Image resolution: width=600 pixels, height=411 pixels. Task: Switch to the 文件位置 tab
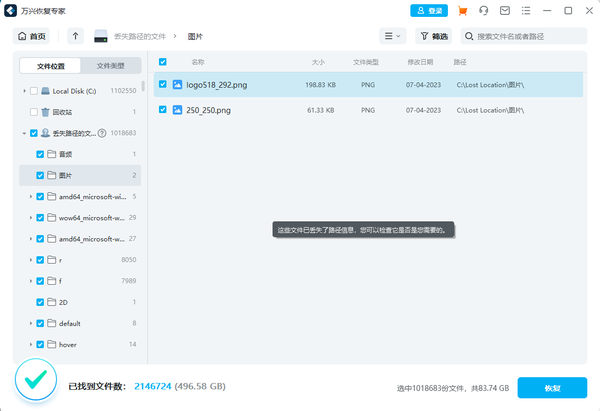click(51, 65)
